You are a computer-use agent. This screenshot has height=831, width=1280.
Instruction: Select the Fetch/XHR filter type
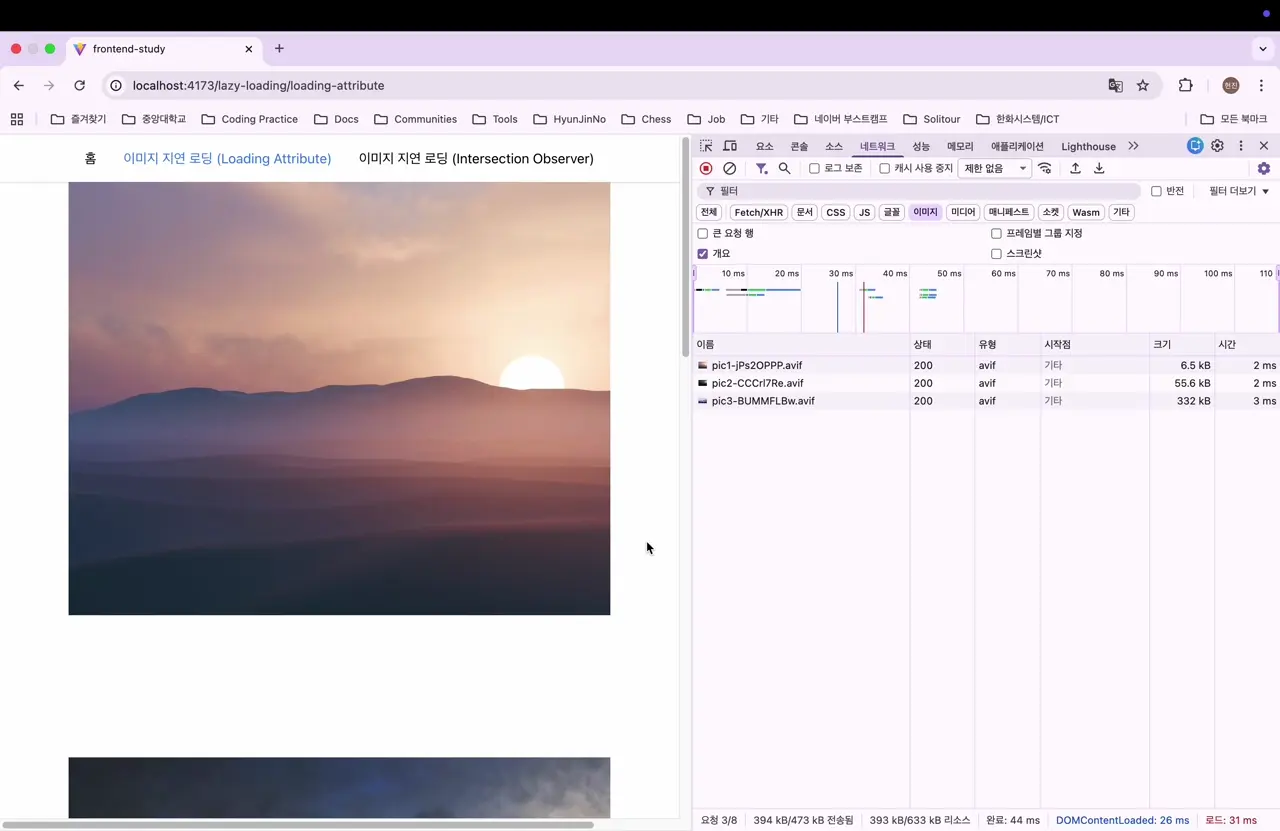[x=758, y=212]
